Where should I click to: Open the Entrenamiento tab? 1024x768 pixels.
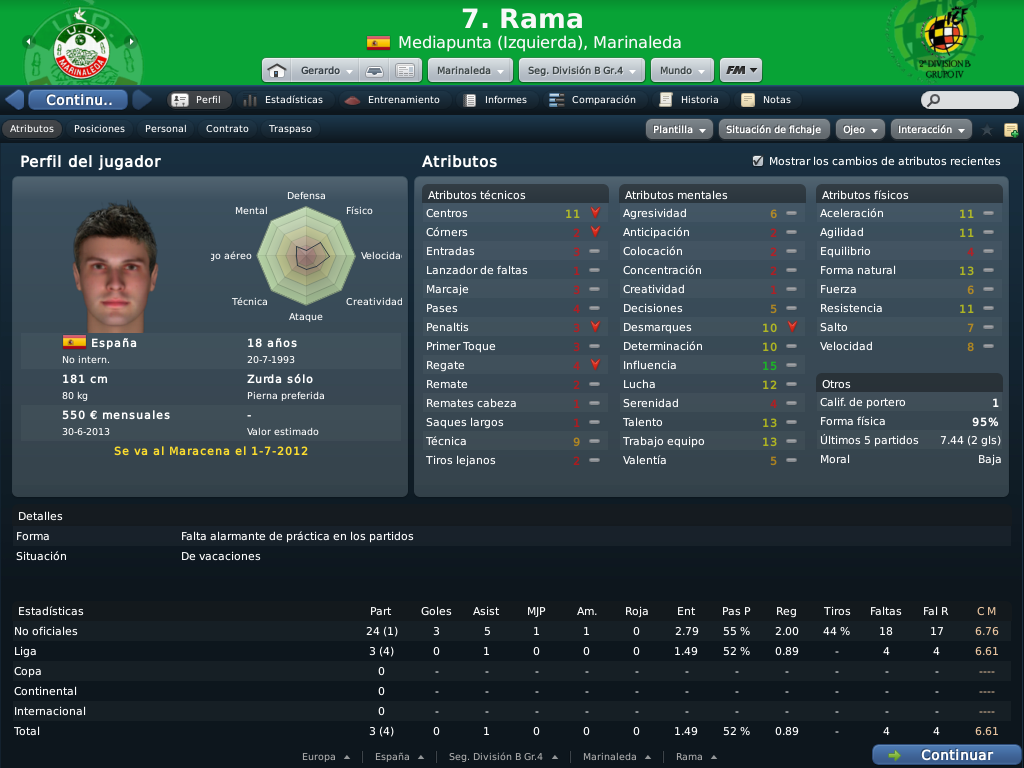coord(392,100)
